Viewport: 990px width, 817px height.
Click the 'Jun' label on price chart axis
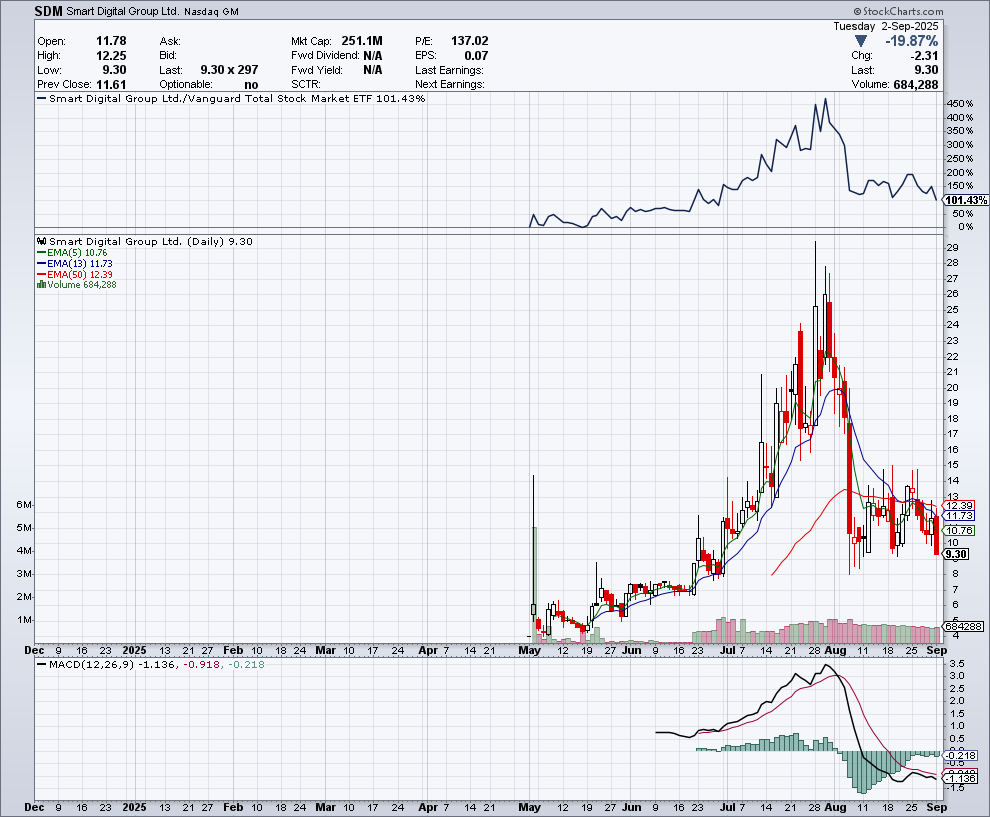click(x=631, y=650)
